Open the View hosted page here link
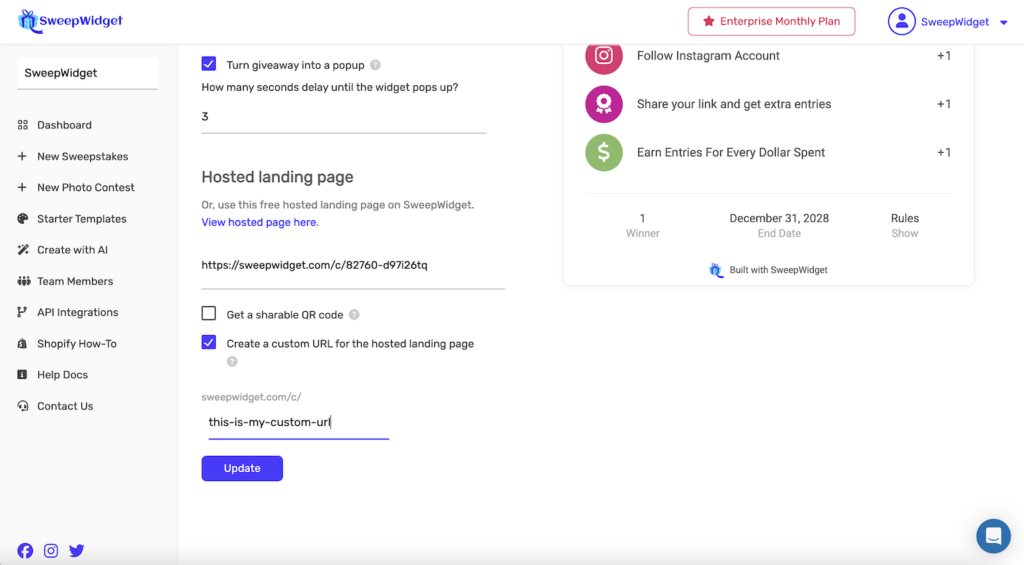This screenshot has width=1024, height=565. tap(260, 222)
